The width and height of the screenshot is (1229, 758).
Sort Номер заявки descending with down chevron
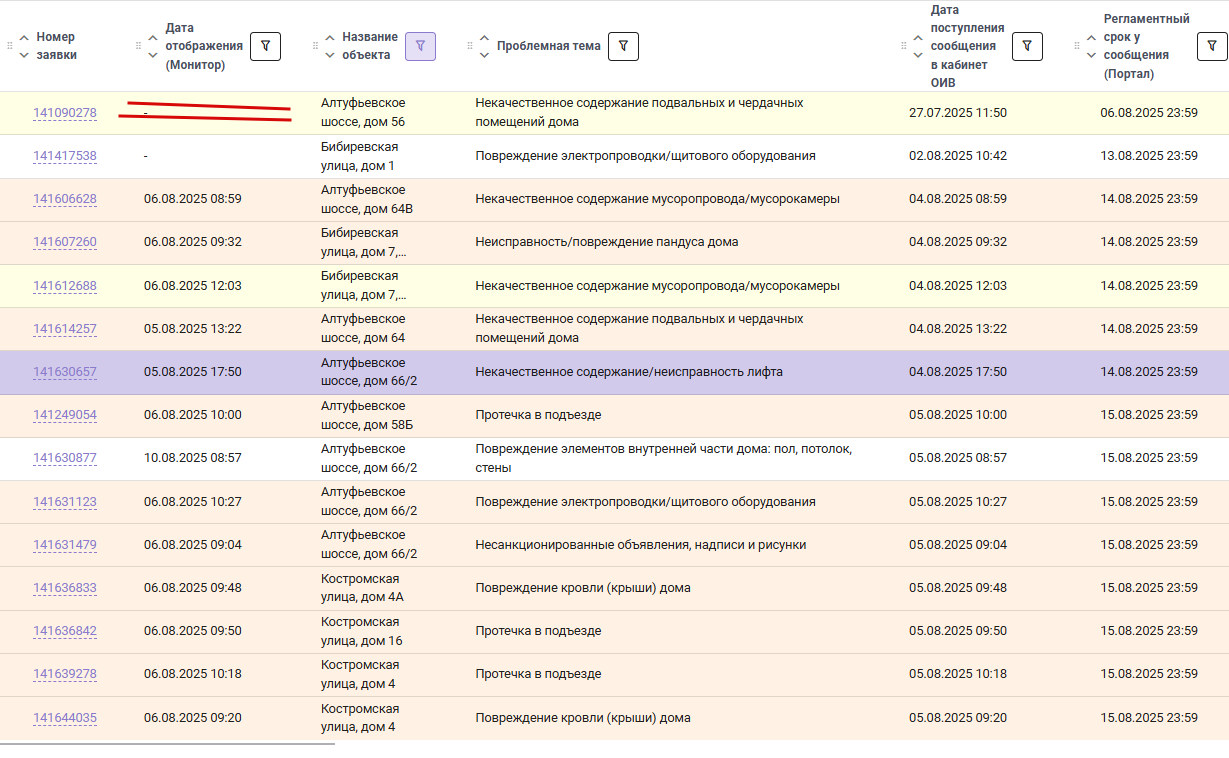click(x=25, y=54)
